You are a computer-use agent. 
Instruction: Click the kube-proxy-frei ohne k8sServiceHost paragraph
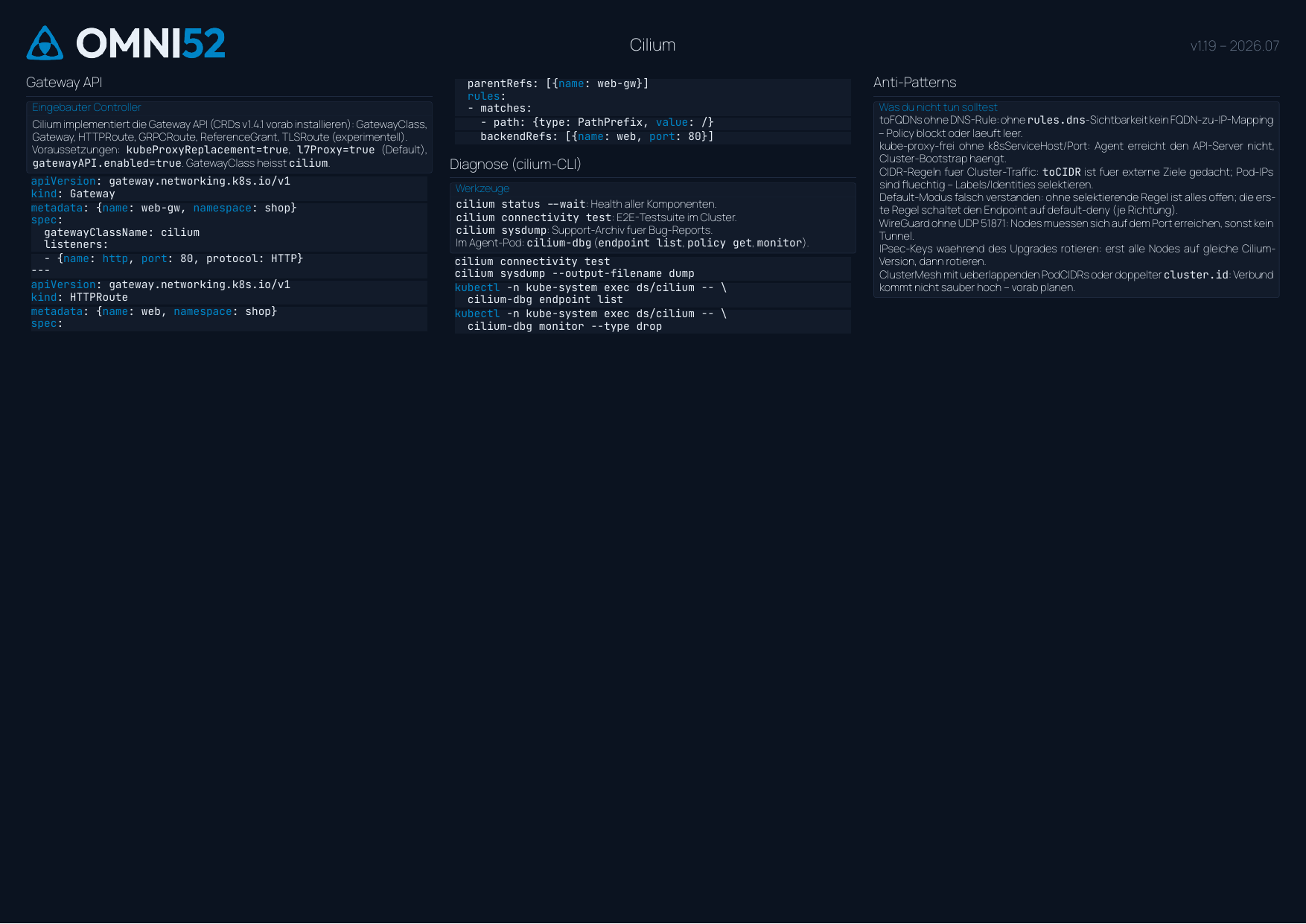click(1076, 152)
